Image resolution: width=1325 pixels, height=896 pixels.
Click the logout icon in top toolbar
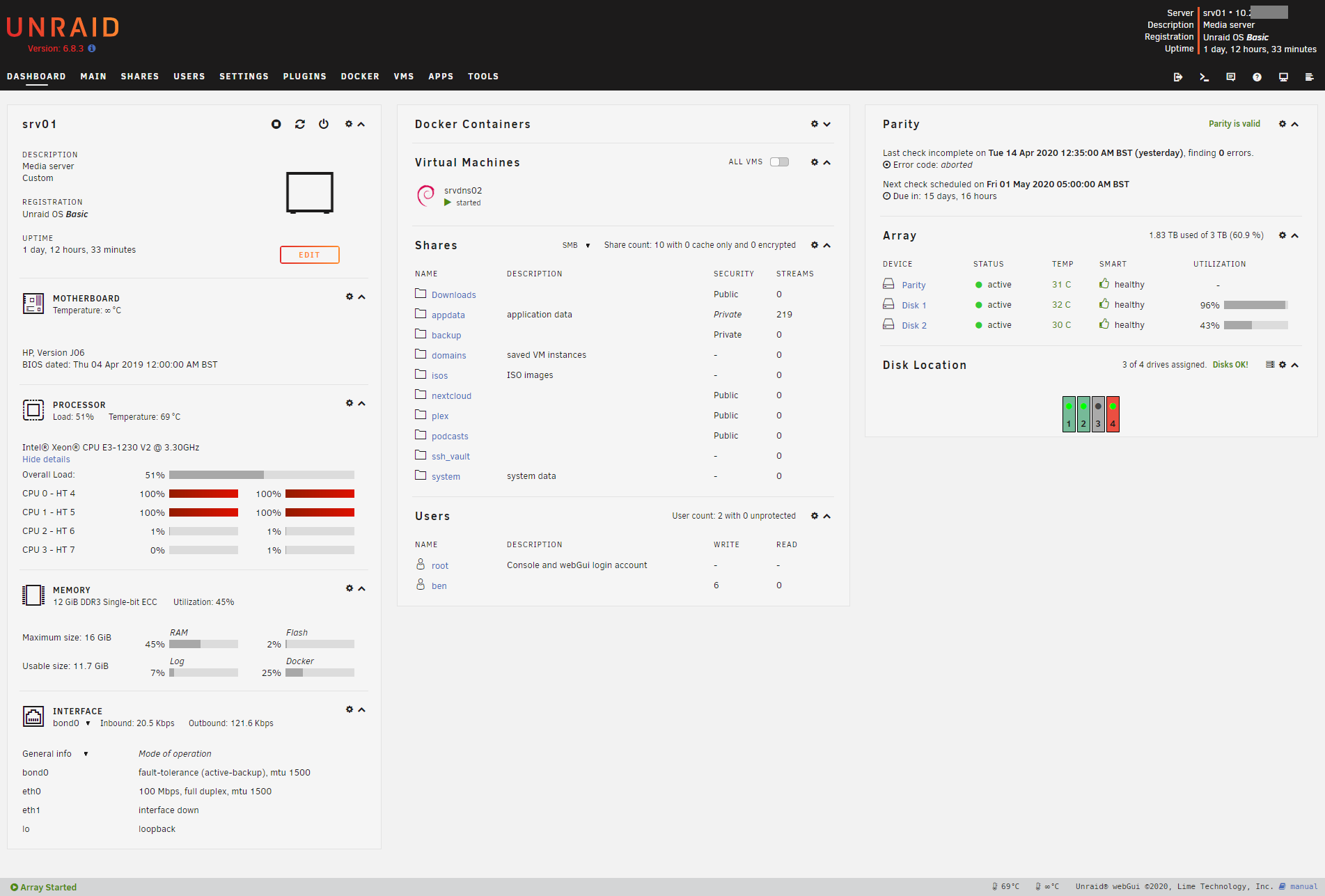(1177, 77)
